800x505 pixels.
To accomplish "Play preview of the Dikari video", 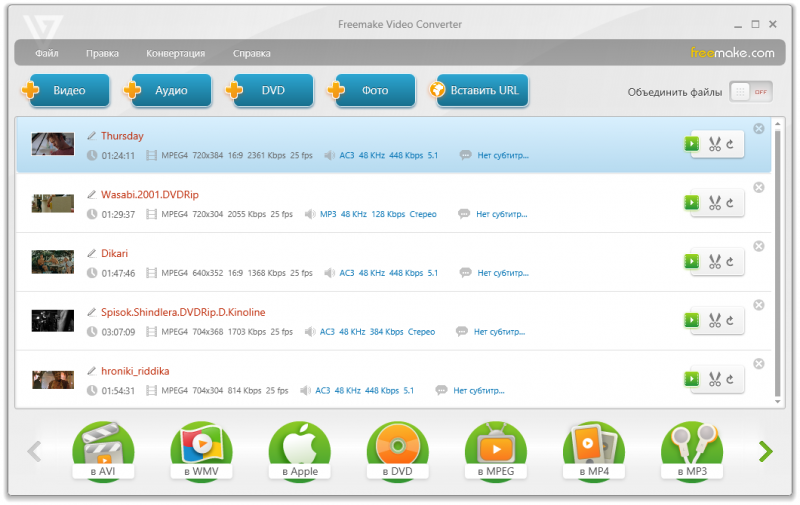I will (x=692, y=261).
